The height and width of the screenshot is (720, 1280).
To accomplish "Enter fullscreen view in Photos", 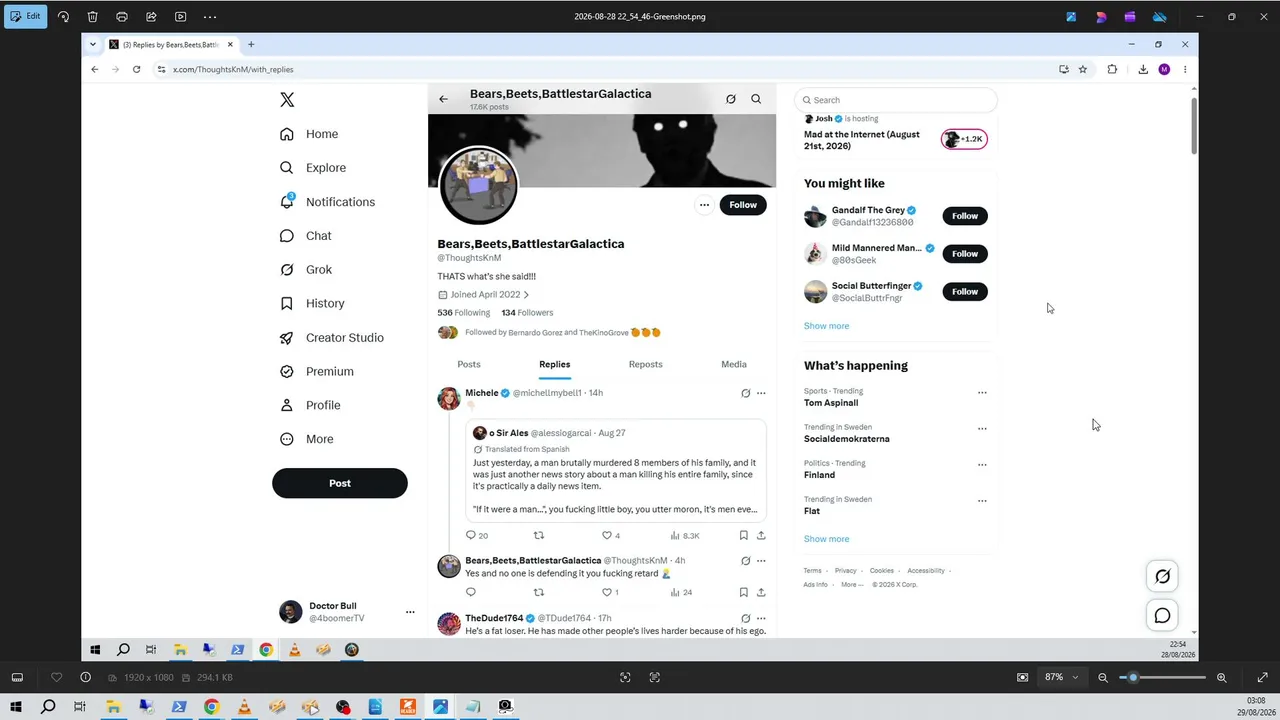I will [1262, 677].
